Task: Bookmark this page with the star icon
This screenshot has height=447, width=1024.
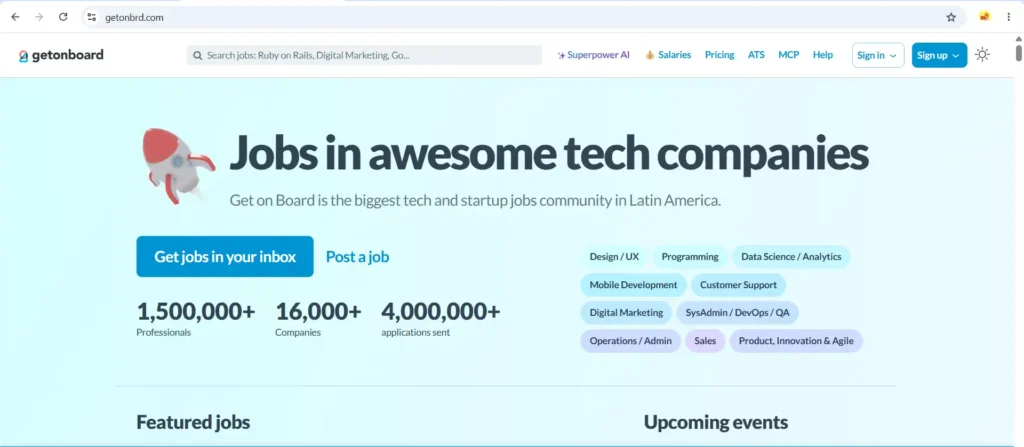Action: coord(951,18)
